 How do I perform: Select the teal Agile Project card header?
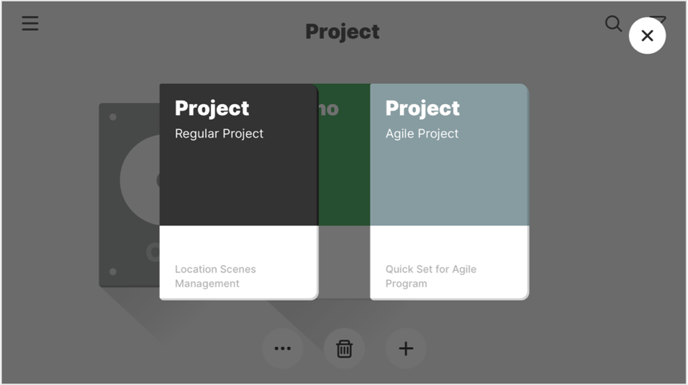tap(449, 155)
